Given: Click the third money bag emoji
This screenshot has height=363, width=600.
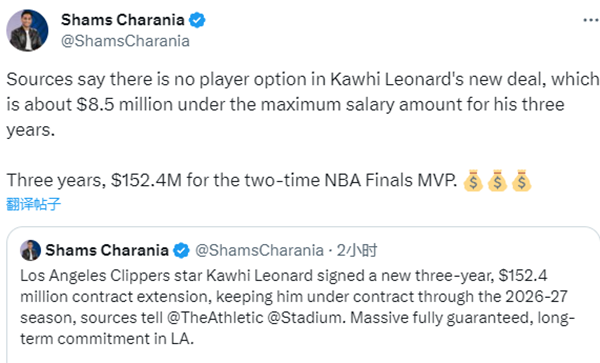Looking at the screenshot, I should tap(522, 180).
